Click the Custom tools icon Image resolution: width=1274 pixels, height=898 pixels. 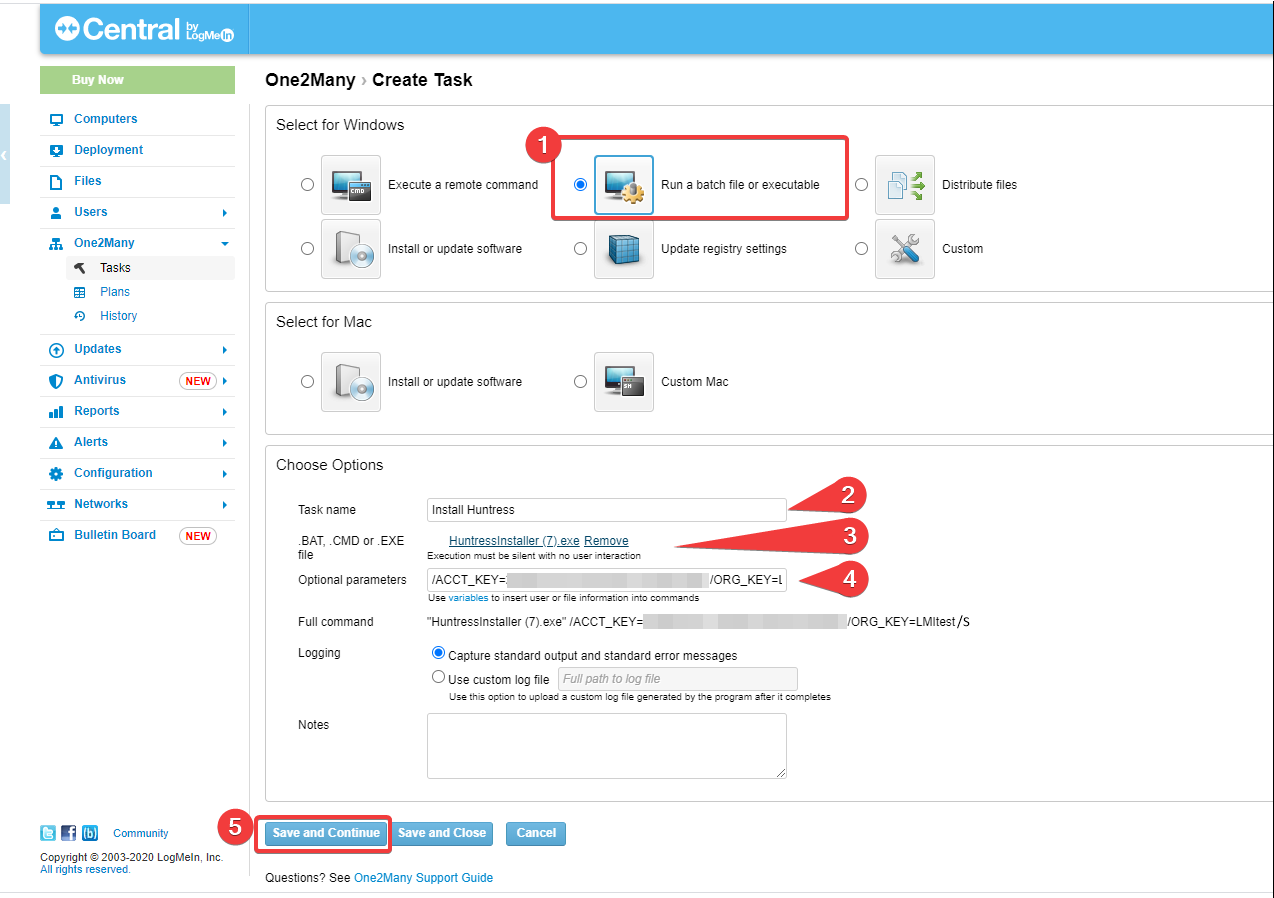pyautogui.click(x=905, y=249)
